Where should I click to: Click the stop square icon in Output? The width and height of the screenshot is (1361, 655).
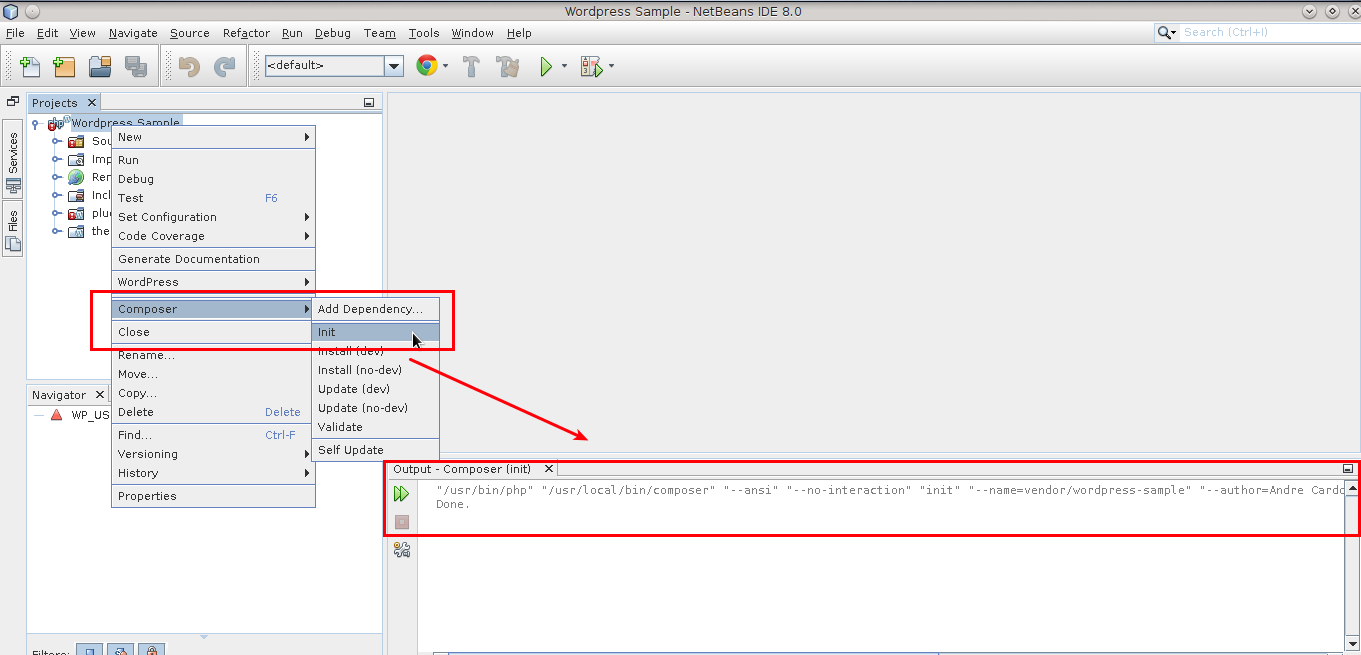[x=401, y=522]
